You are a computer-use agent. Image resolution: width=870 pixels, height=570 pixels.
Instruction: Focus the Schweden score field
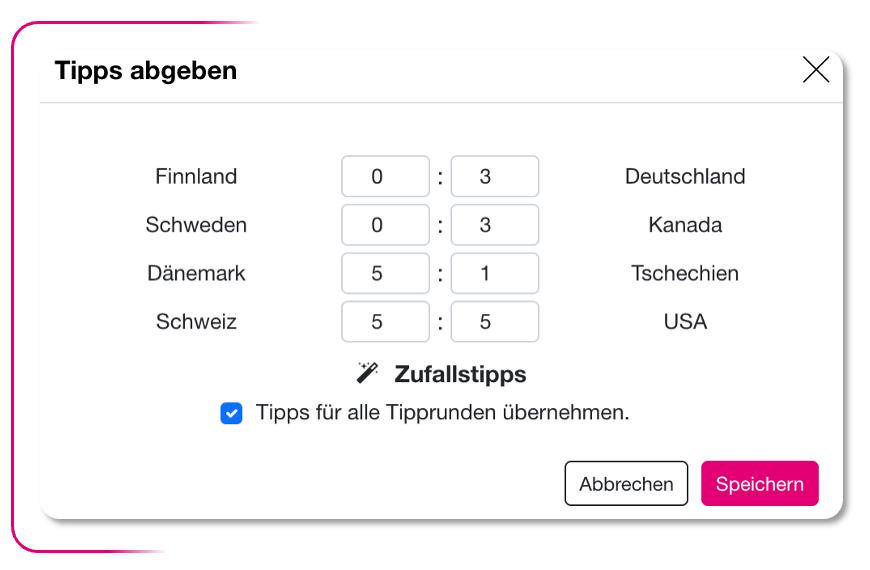pyautogui.click(x=385, y=225)
